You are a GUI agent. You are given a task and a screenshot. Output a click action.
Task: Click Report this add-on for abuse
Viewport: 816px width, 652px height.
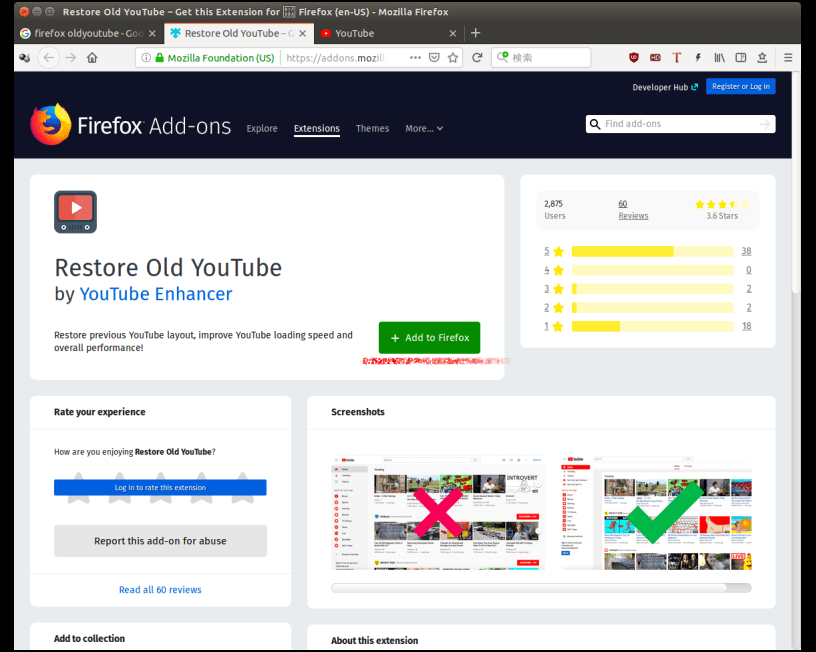point(160,541)
